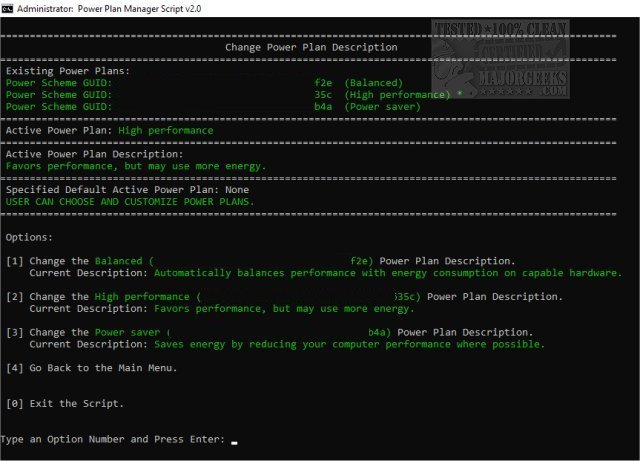The width and height of the screenshot is (640, 461).
Task: Click the 'Change Power Plan Description' heading
Action: (311, 47)
